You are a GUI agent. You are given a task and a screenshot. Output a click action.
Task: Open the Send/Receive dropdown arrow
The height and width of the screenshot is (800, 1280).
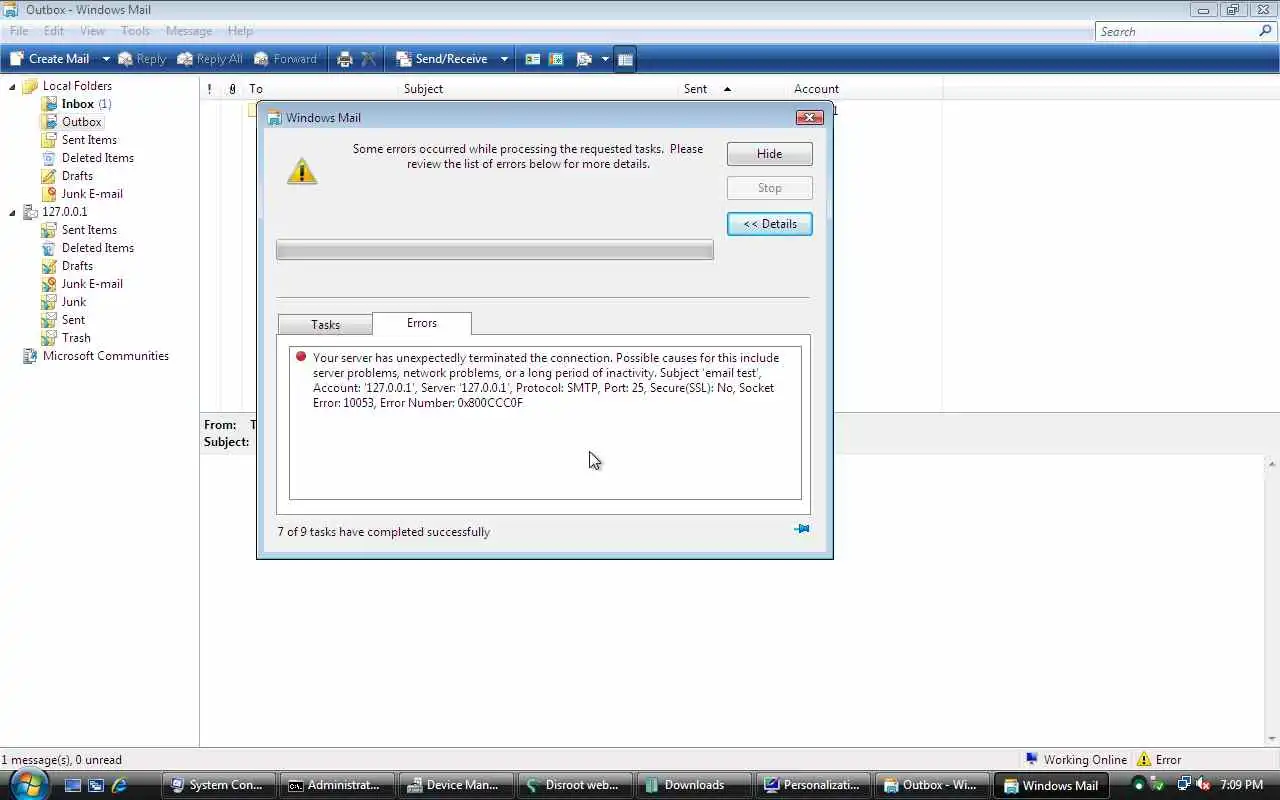tap(504, 59)
